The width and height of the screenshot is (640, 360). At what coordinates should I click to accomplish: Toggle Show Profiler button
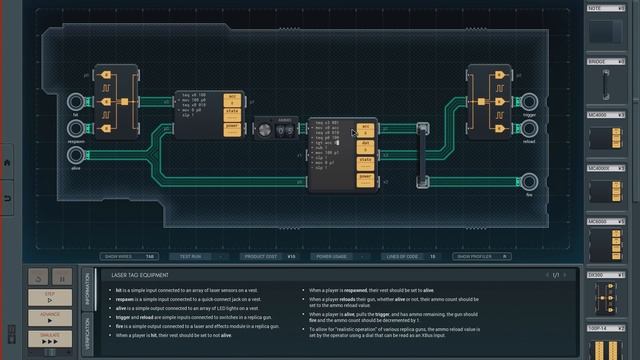click(x=482, y=257)
